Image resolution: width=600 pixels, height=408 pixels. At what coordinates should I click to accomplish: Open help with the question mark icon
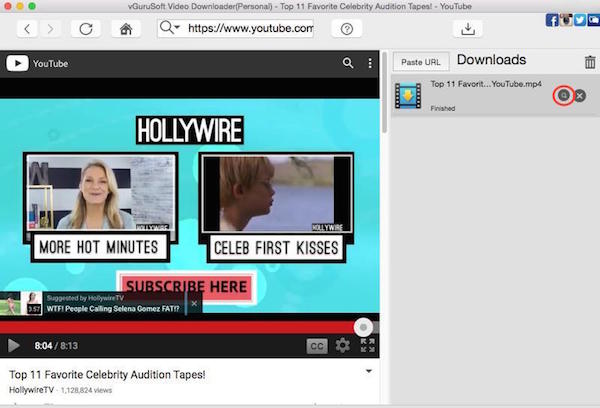click(x=347, y=29)
